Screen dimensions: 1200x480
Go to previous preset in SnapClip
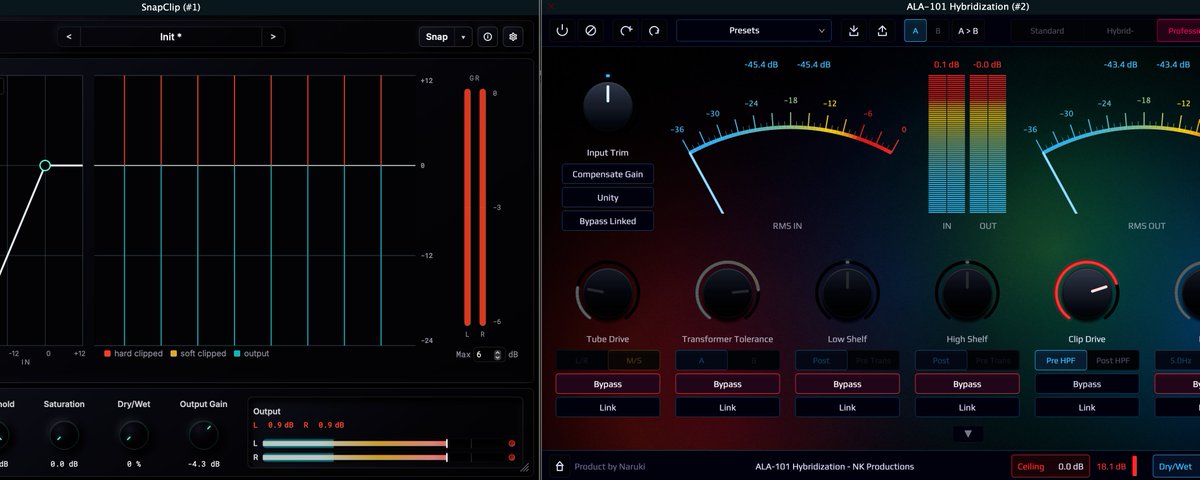click(69, 37)
